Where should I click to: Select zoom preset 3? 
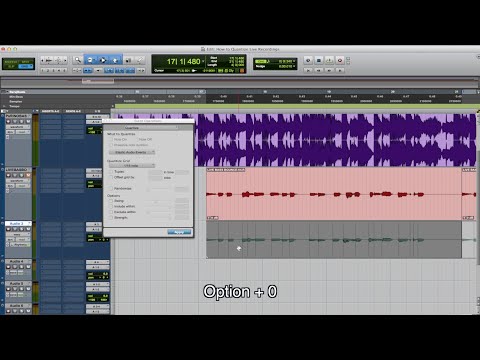(53, 70)
